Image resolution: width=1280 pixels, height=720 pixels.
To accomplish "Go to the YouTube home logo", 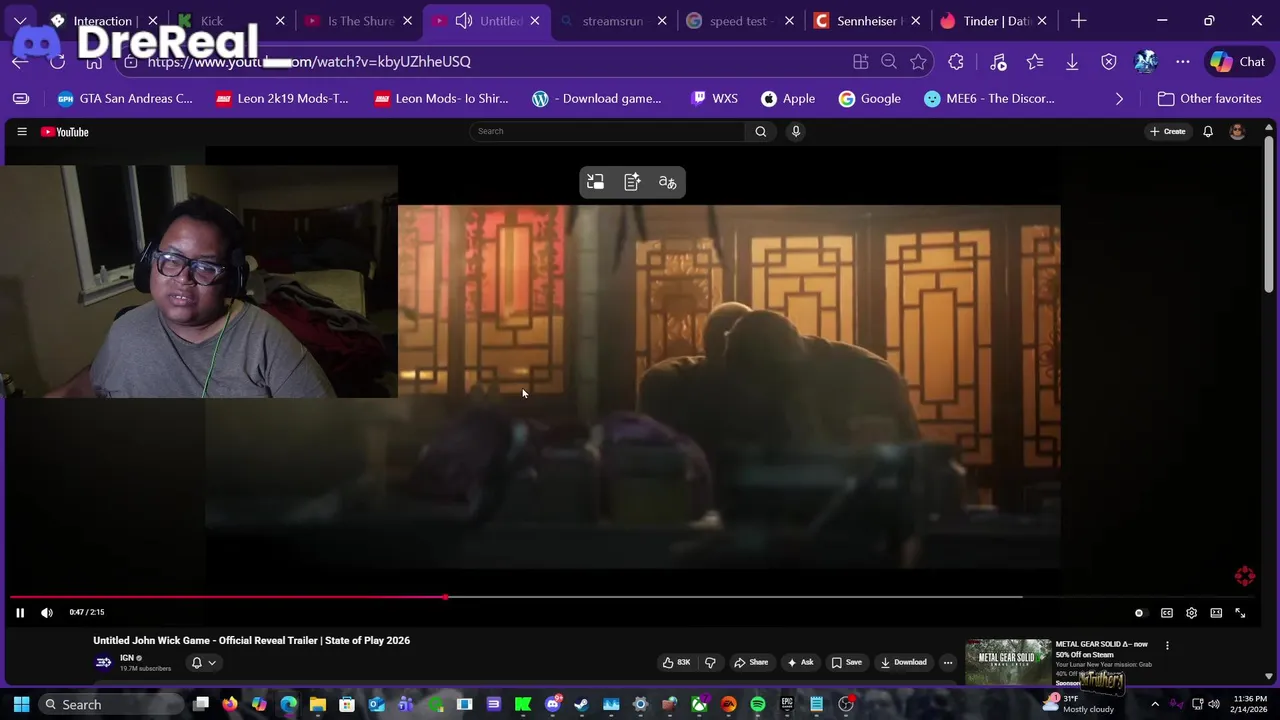I will pyautogui.click(x=65, y=132).
